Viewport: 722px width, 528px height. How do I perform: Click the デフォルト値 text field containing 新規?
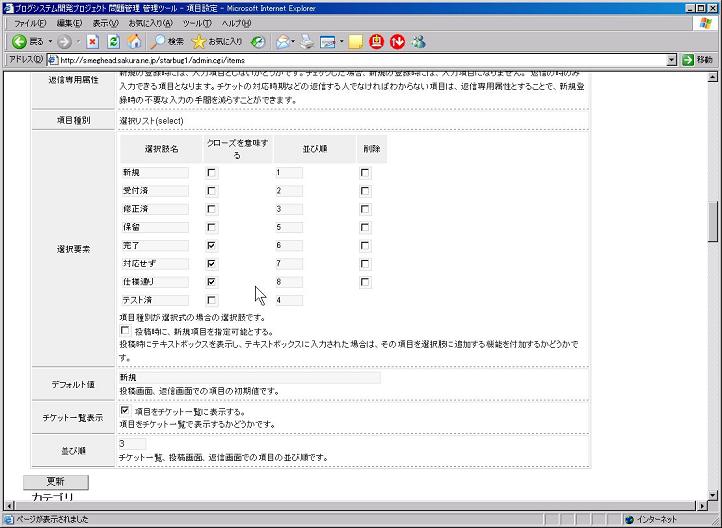[x=249, y=378]
